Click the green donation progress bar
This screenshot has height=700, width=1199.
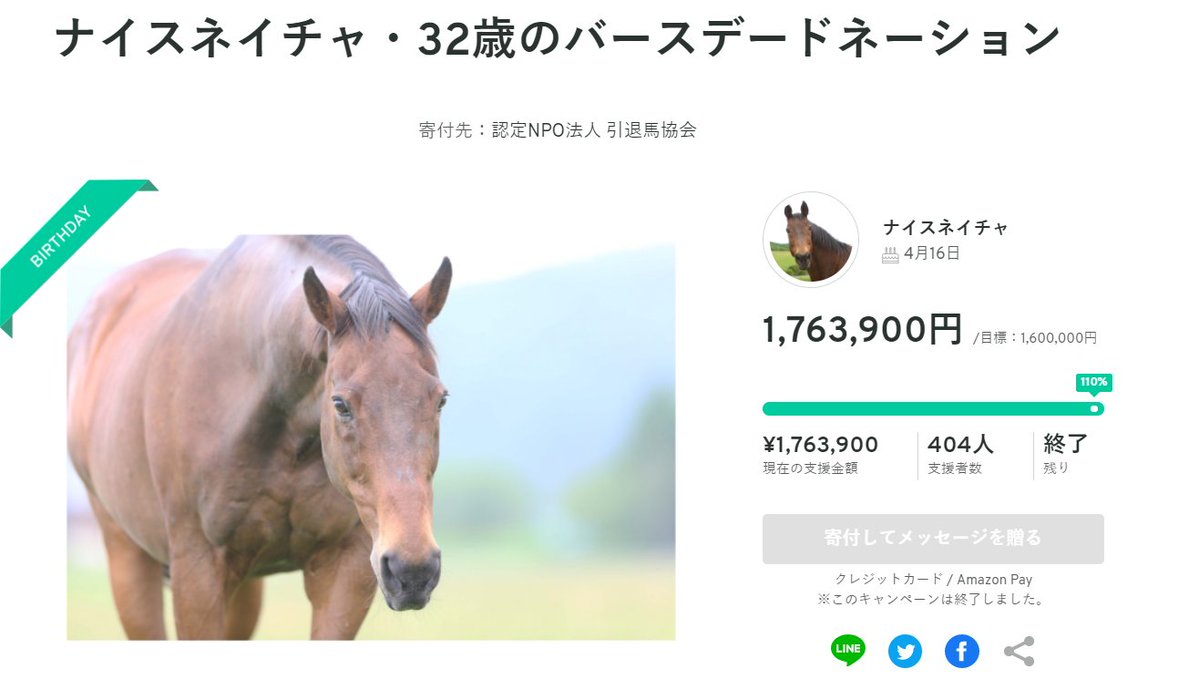pyautogui.click(x=930, y=408)
